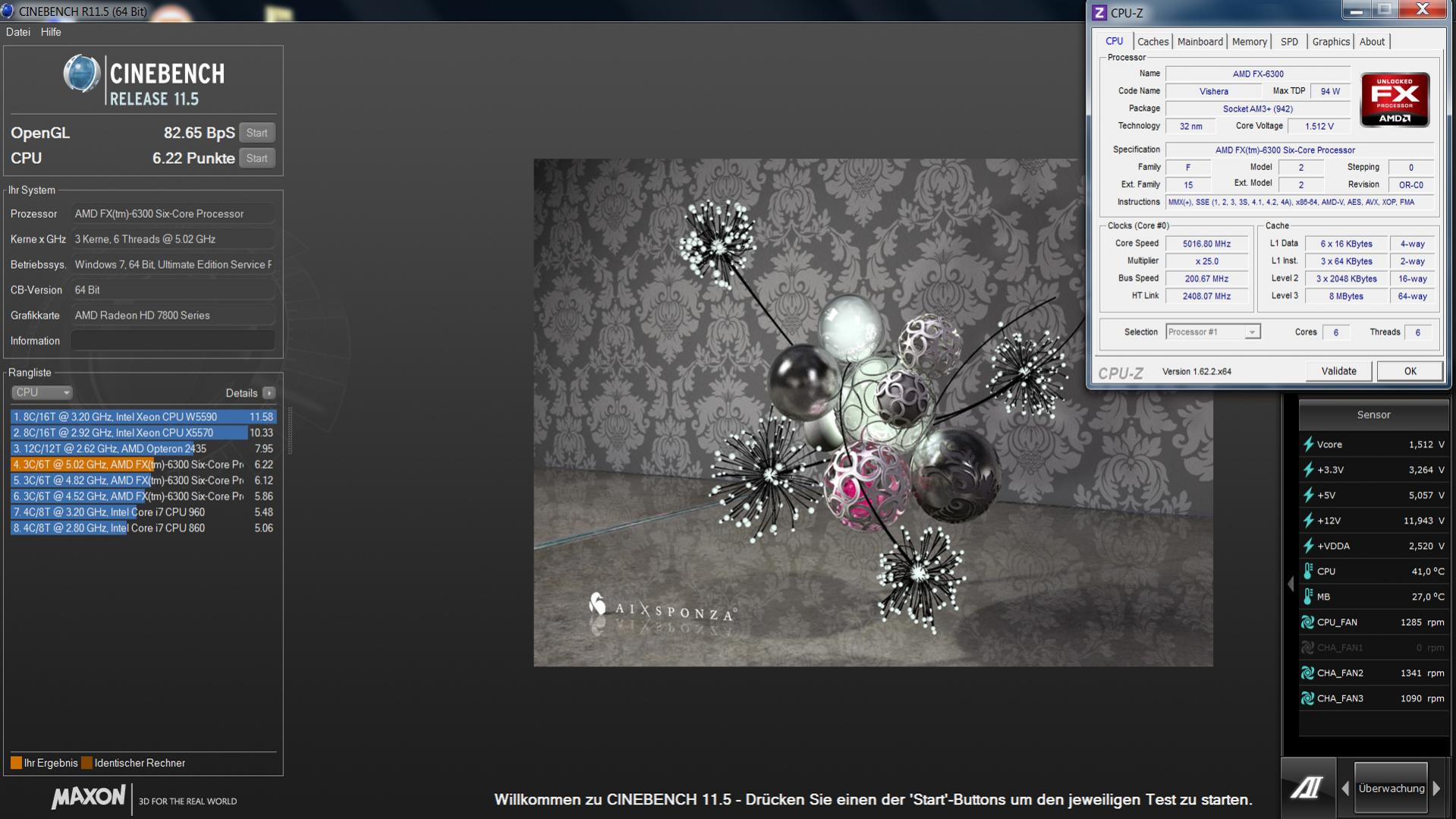Click the Information input field
Image resolution: width=1456 pixels, height=819 pixels.
tap(173, 341)
